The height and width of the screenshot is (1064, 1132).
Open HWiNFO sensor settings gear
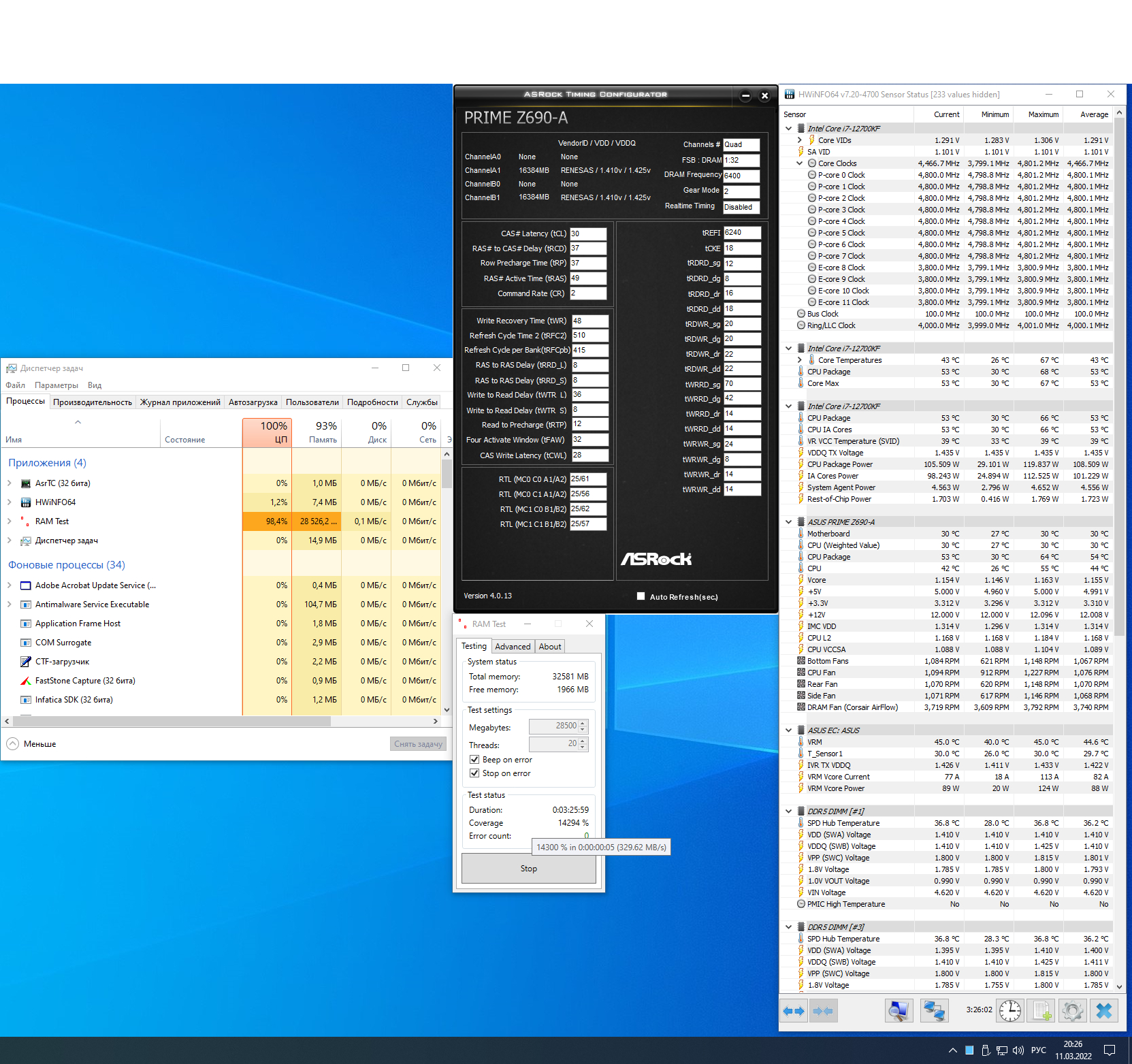[x=1073, y=1011]
